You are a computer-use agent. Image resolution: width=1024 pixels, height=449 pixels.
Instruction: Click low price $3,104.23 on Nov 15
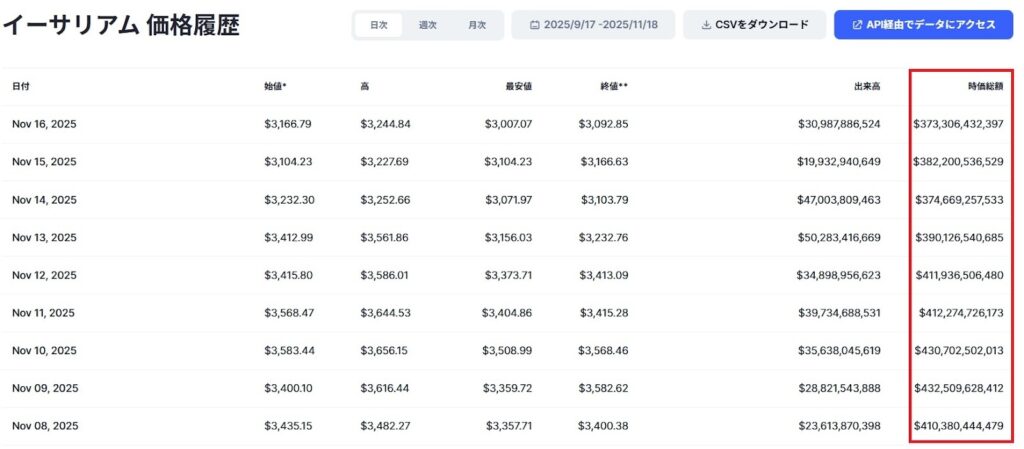508,161
